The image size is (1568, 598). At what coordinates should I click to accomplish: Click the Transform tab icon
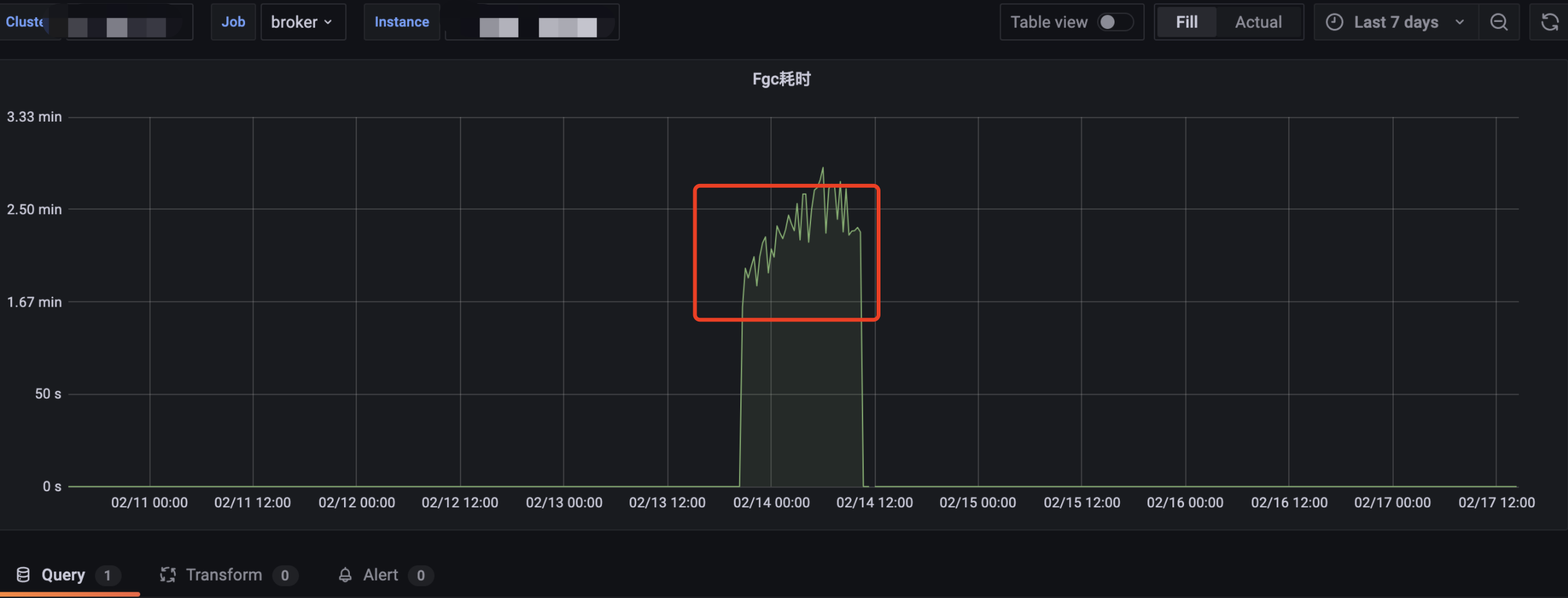pos(168,575)
